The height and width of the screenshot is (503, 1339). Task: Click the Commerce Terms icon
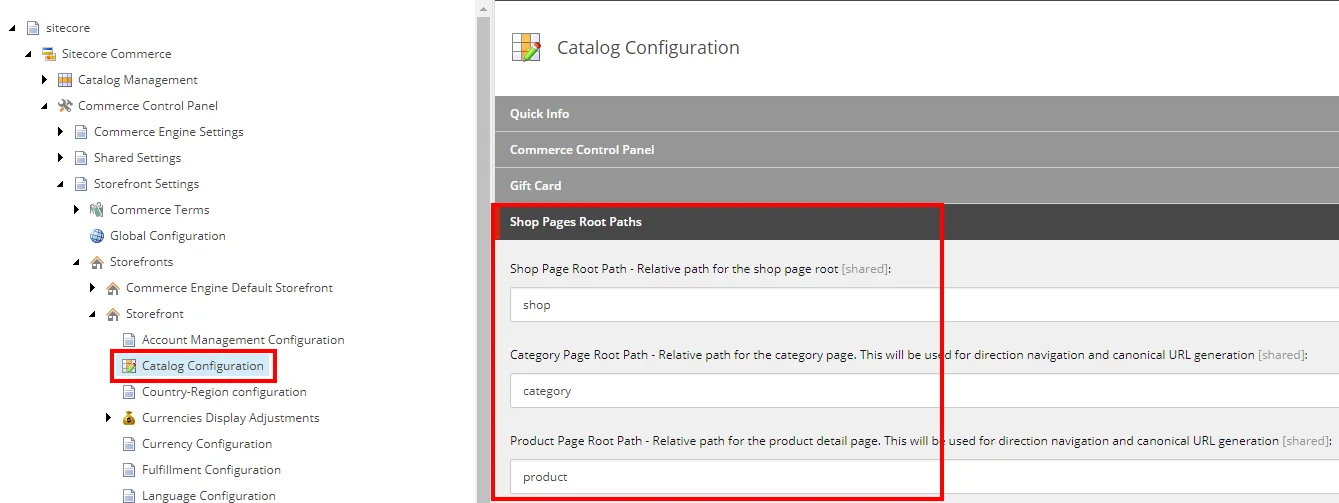(x=97, y=210)
